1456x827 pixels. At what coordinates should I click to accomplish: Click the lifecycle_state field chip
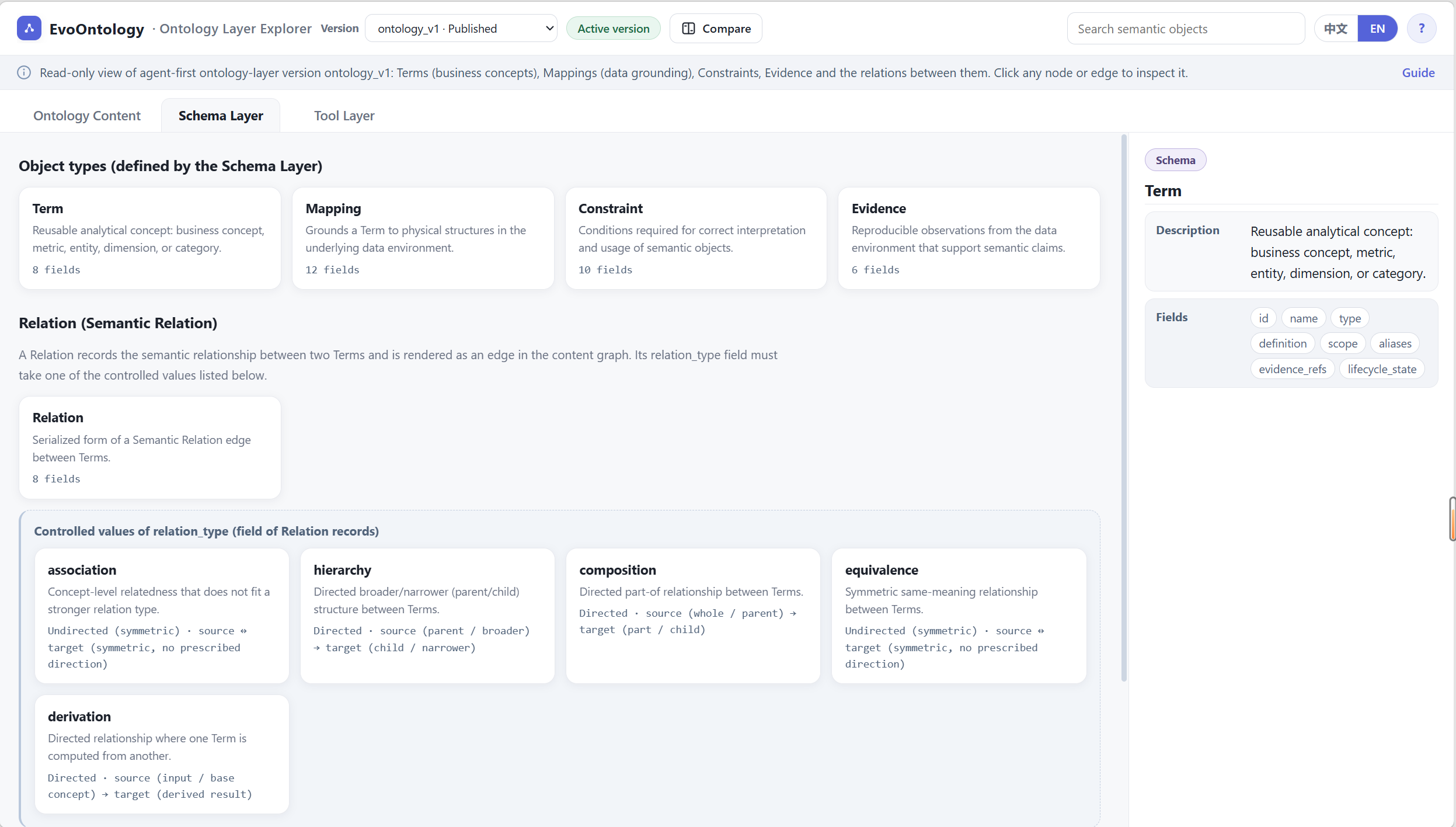coord(1382,369)
